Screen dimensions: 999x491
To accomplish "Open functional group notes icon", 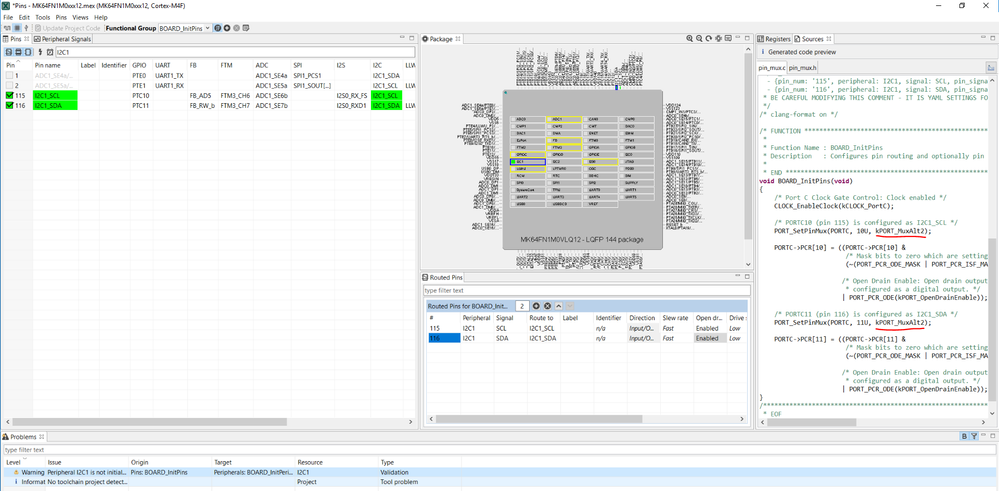I will [x=246, y=28].
